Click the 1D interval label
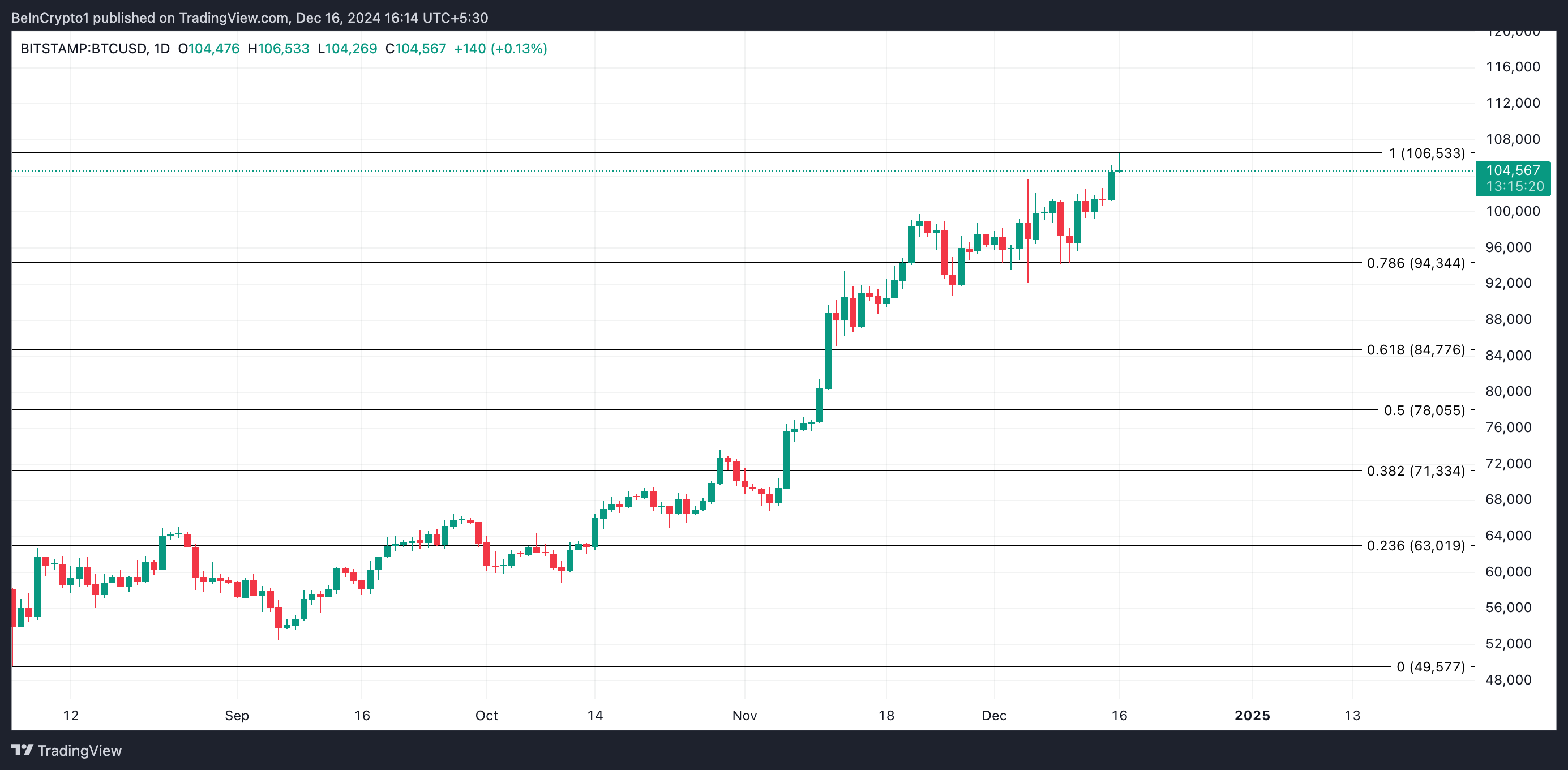 161,49
